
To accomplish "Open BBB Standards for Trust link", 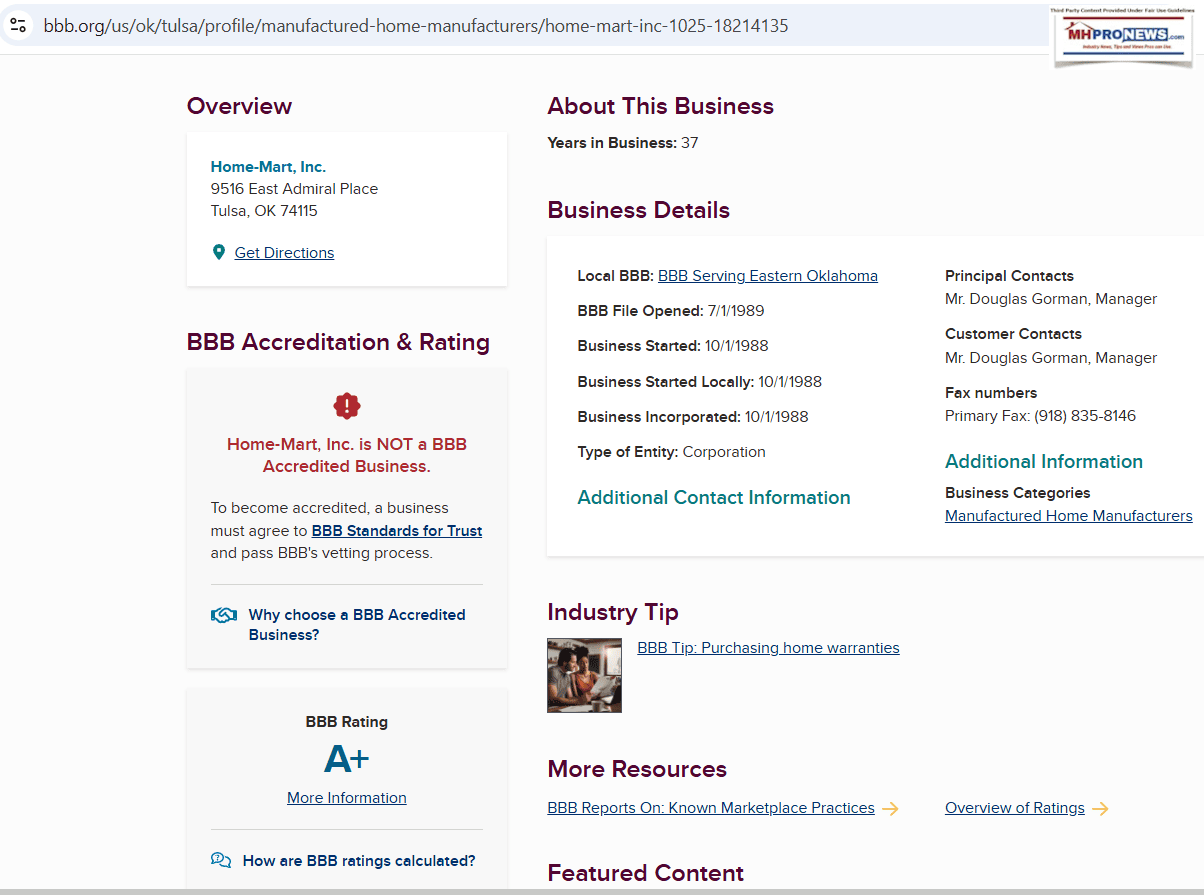I will click(x=397, y=531).
